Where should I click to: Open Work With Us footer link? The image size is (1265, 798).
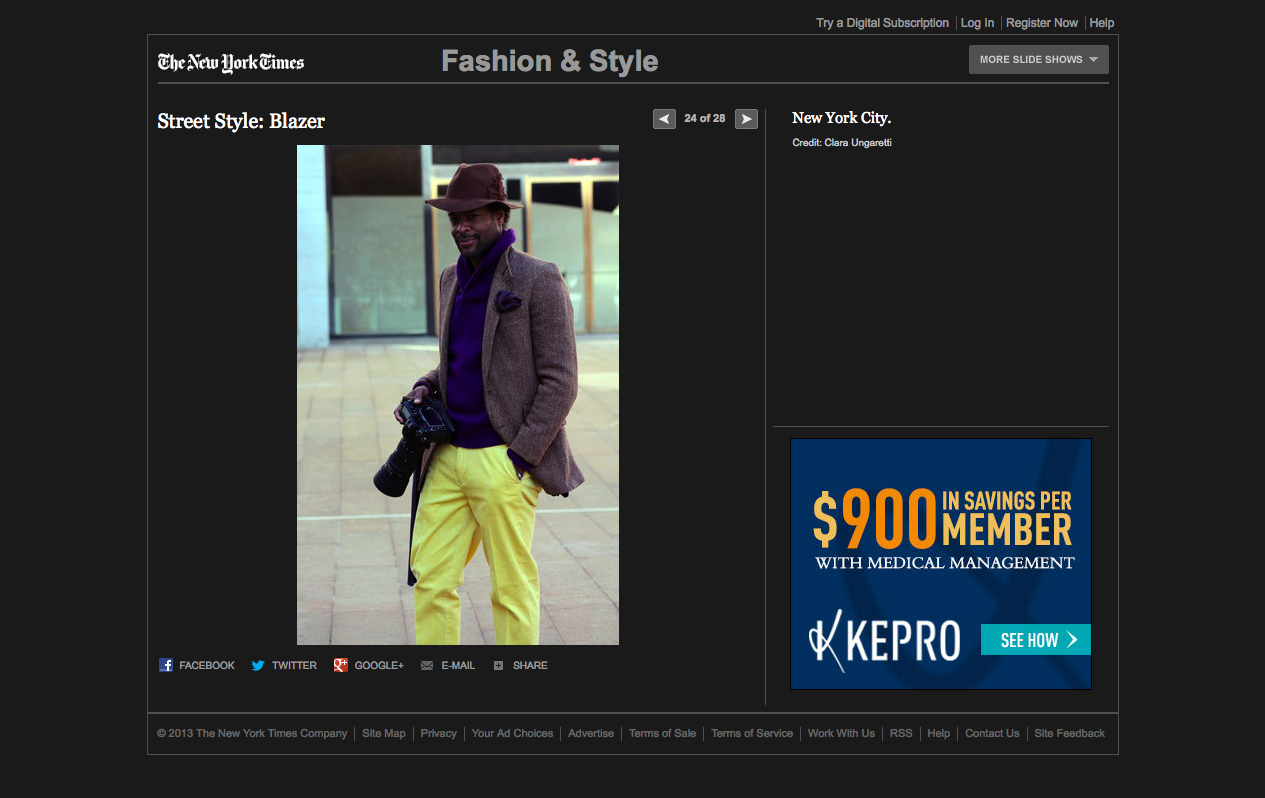[x=841, y=733]
